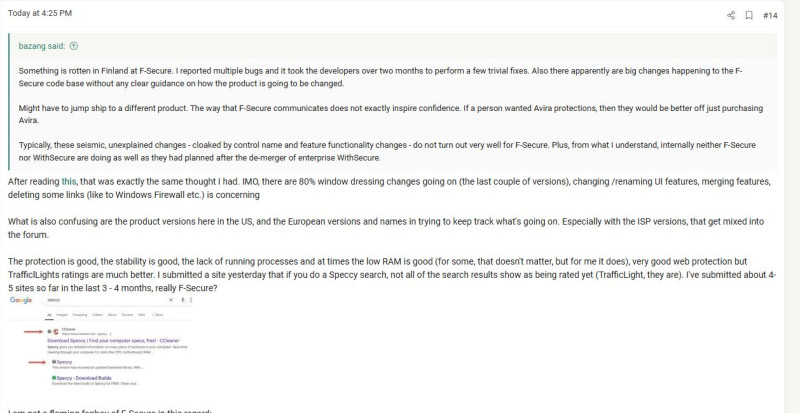Image resolution: width=800 pixels, height=413 pixels.
Task: Click the X clear icon in the thumbnail's search bar
Action: [x=171, y=300]
